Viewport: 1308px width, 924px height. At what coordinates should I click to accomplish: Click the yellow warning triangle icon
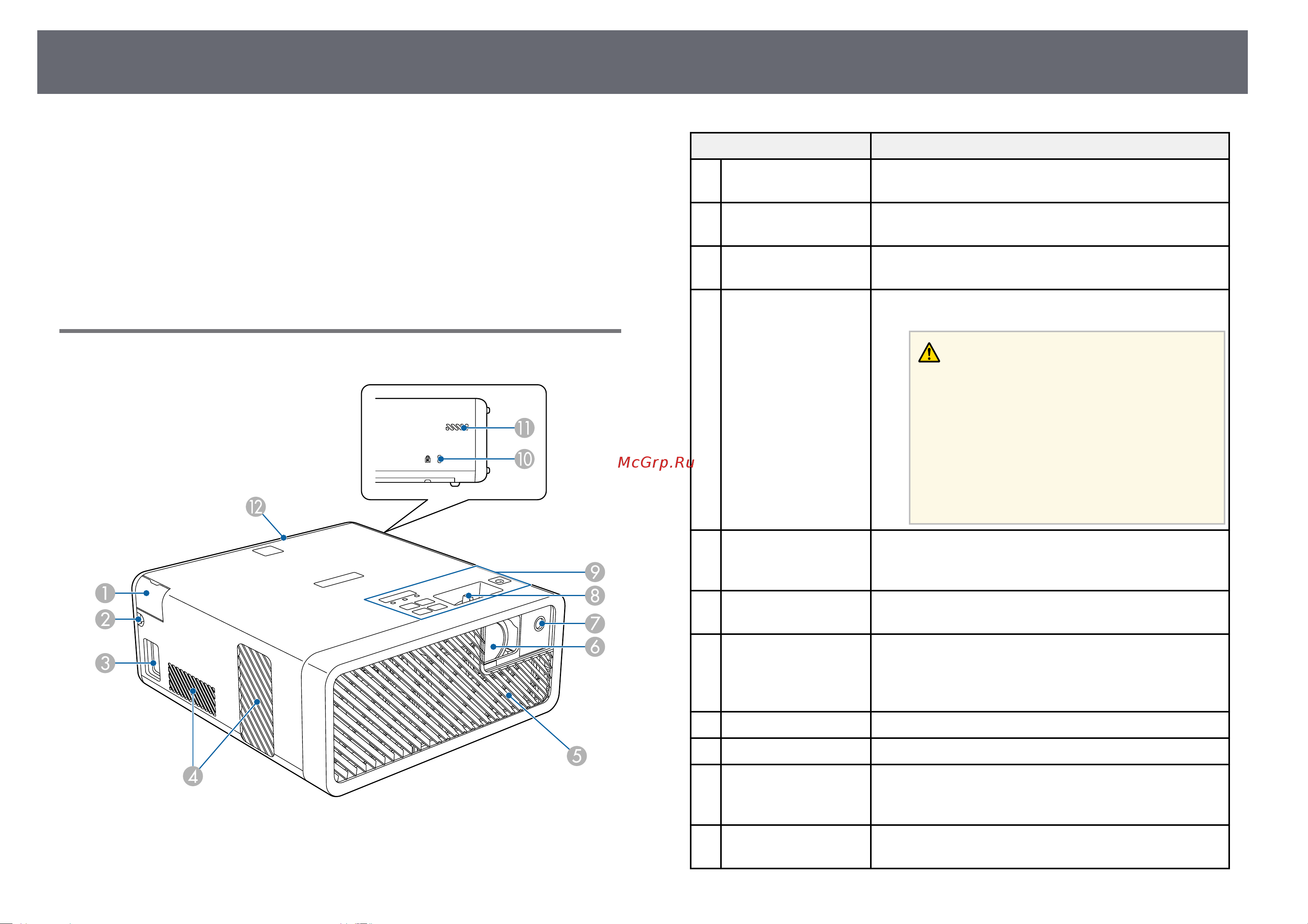pos(929,353)
